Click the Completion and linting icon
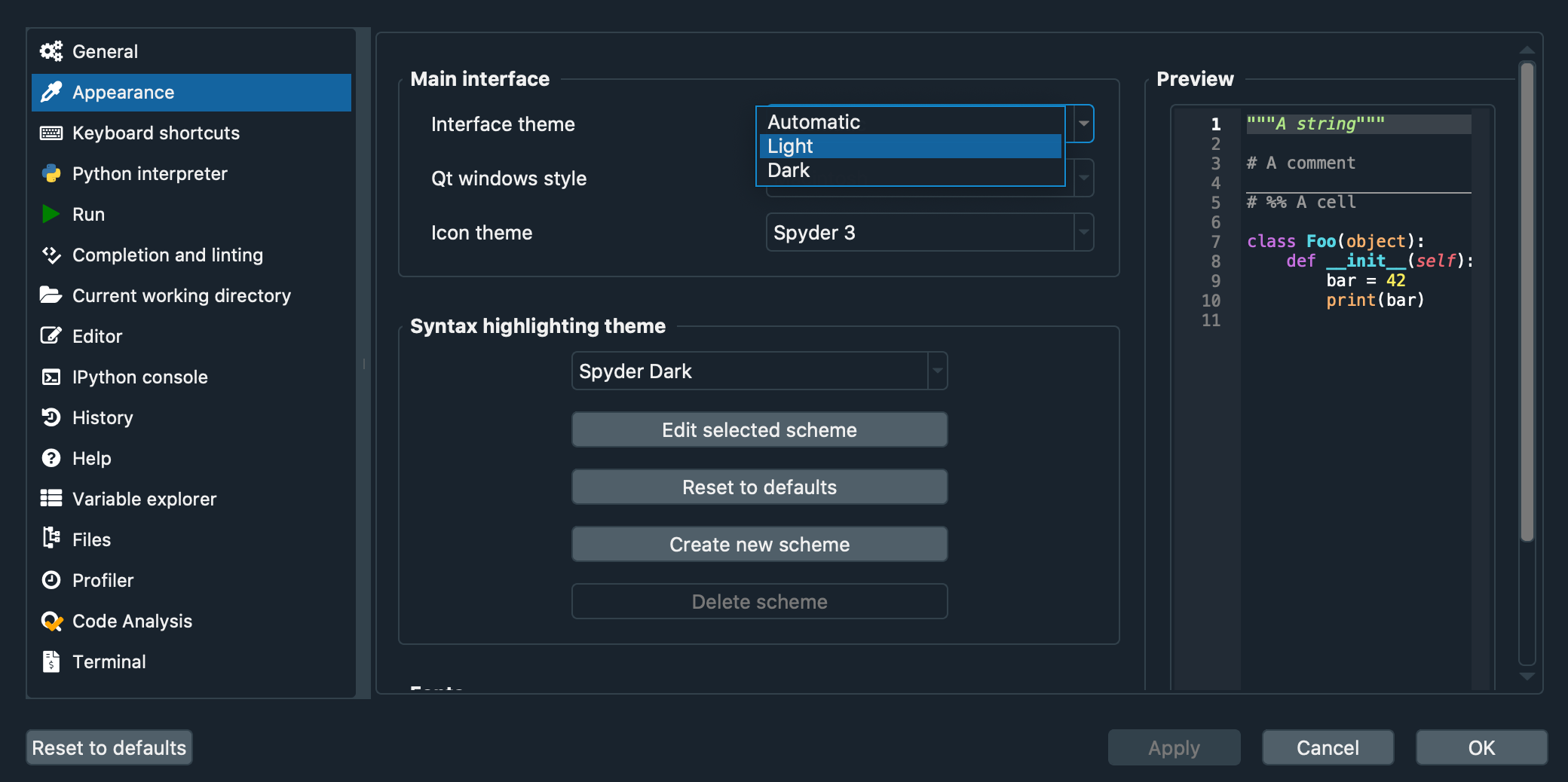This screenshot has width=1568, height=782. 51,255
